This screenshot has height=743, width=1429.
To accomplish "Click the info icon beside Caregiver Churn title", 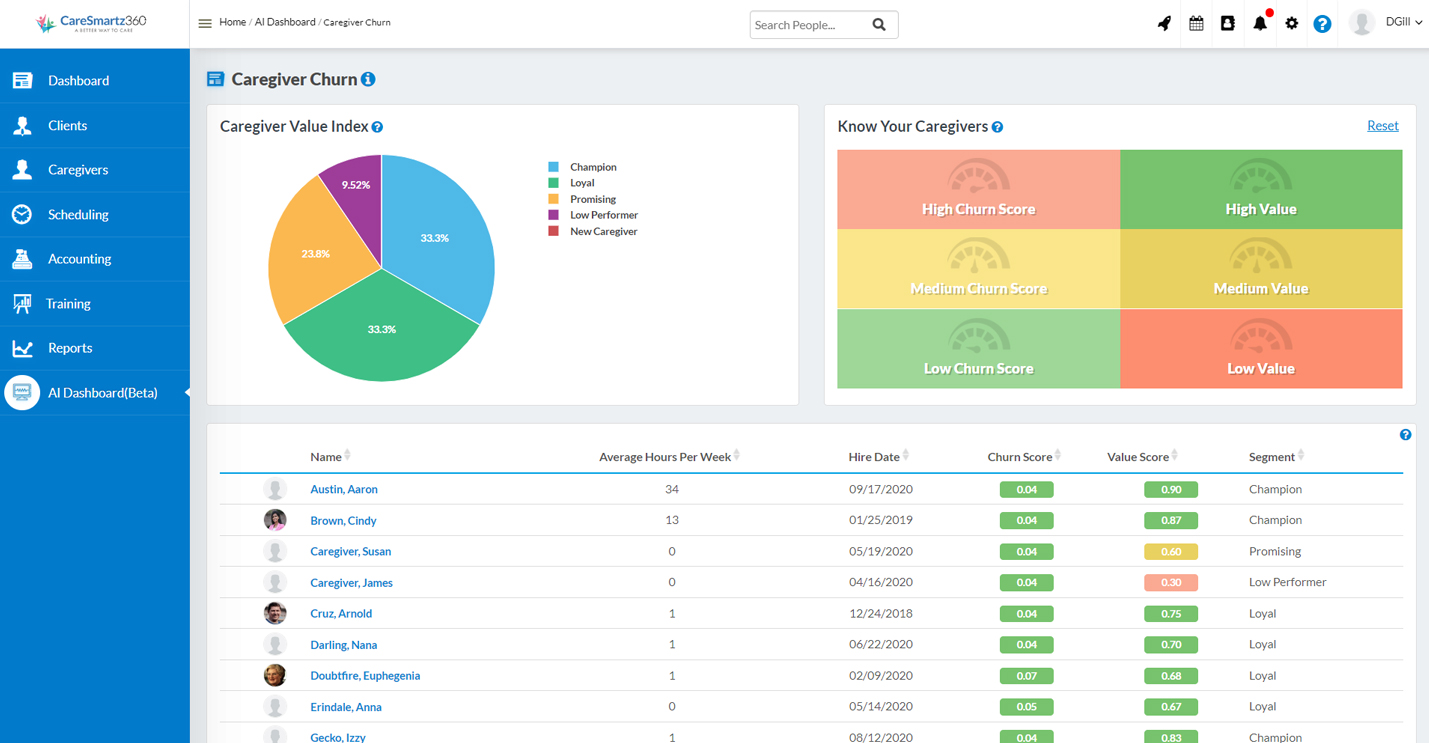I will 367,79.
